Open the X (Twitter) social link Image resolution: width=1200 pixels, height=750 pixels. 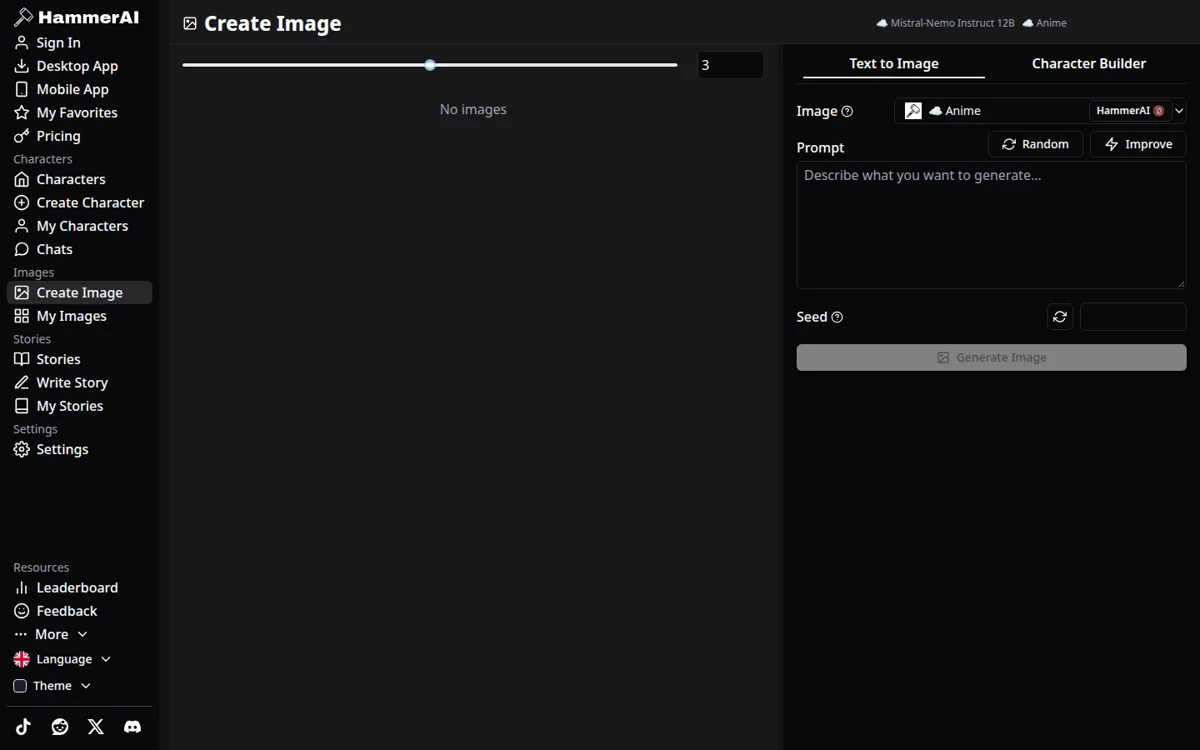(x=96, y=727)
